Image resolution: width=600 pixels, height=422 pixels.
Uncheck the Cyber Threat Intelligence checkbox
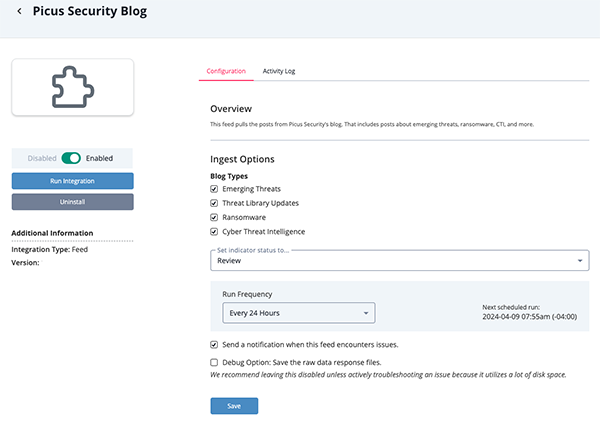(x=214, y=231)
